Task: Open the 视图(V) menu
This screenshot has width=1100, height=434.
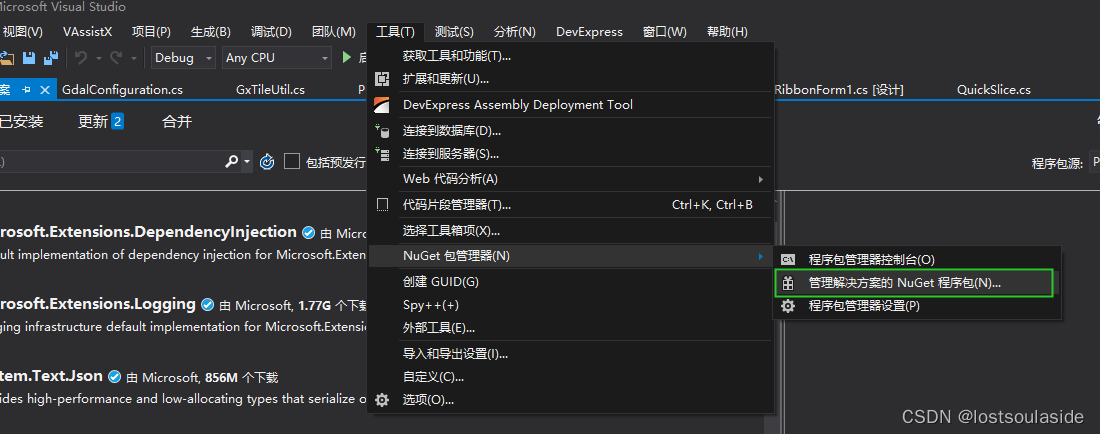Action: coord(23,32)
